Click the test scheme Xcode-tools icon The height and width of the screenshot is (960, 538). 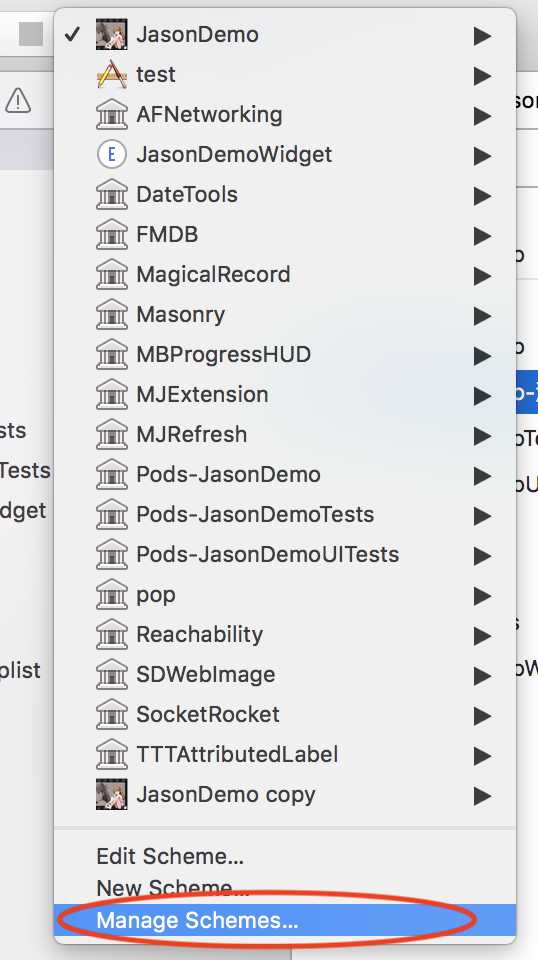tap(111, 74)
